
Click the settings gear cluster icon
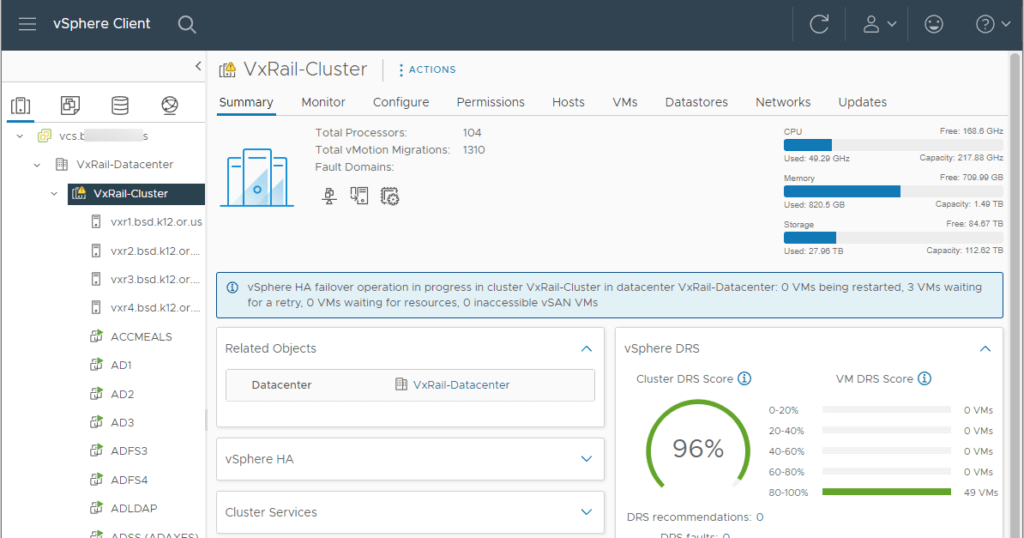[390, 197]
